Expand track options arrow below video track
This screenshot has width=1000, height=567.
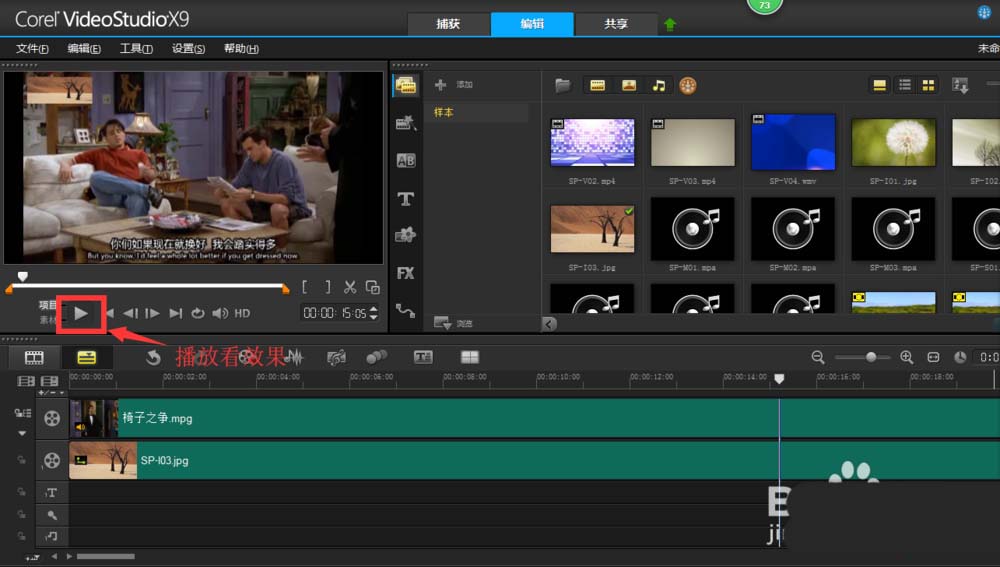tap(22, 434)
